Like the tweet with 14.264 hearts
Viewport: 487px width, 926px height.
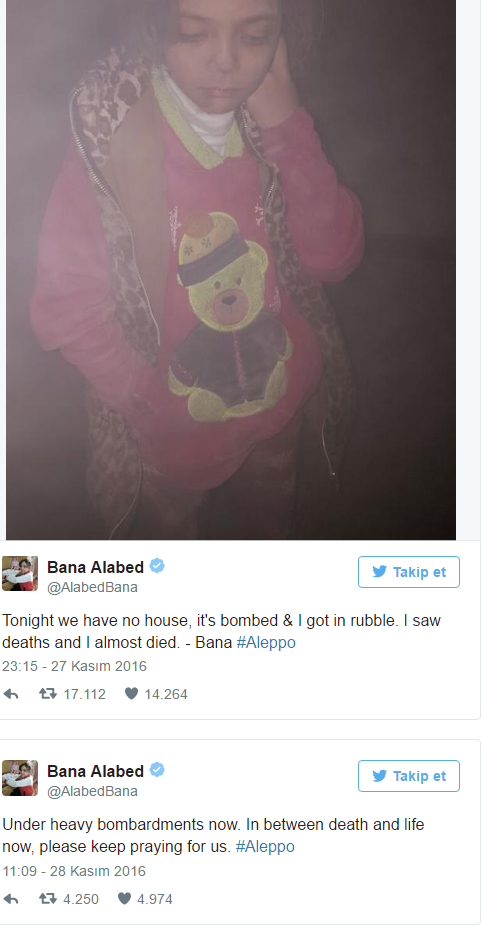(131, 694)
